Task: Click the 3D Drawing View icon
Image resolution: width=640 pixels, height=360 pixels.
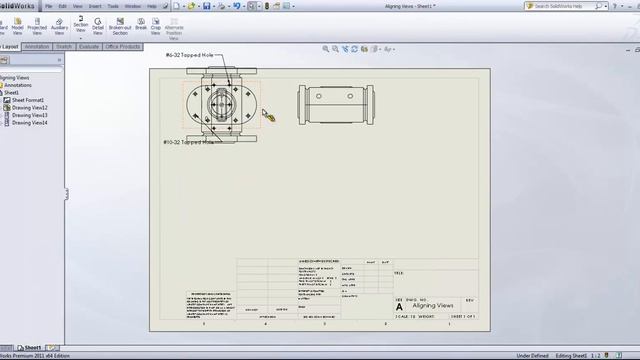Action: coord(364,49)
